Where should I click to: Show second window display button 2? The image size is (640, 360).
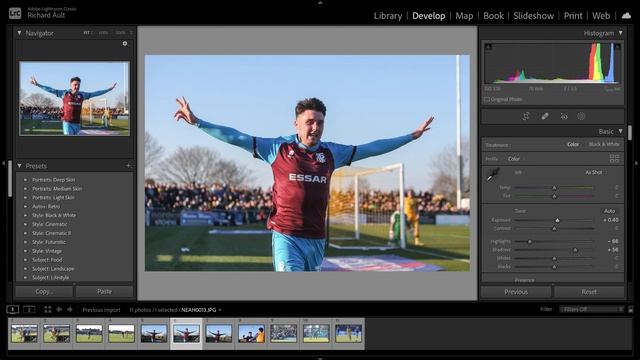tap(29, 309)
